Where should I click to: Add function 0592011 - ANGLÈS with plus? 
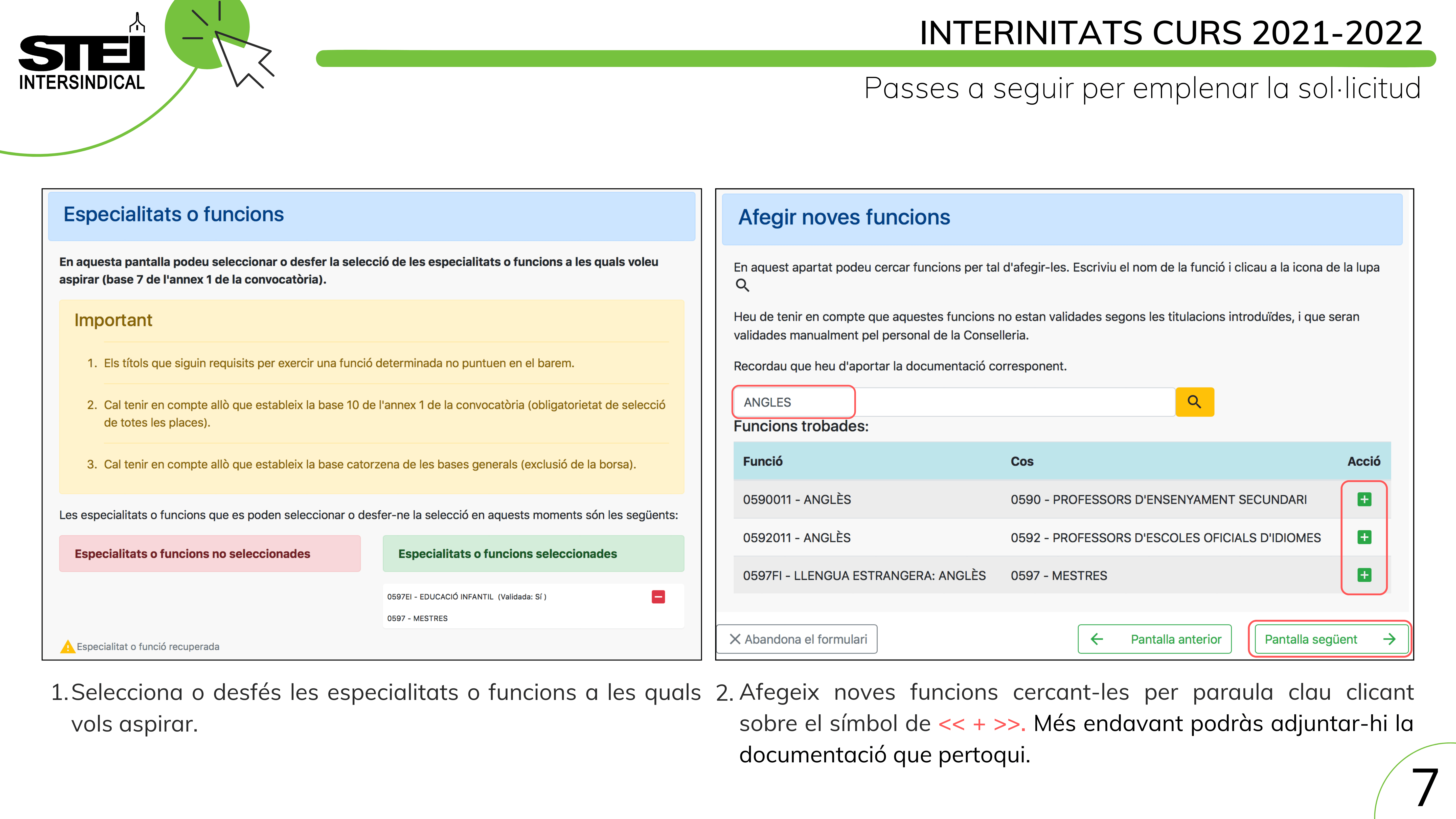coord(1364,537)
